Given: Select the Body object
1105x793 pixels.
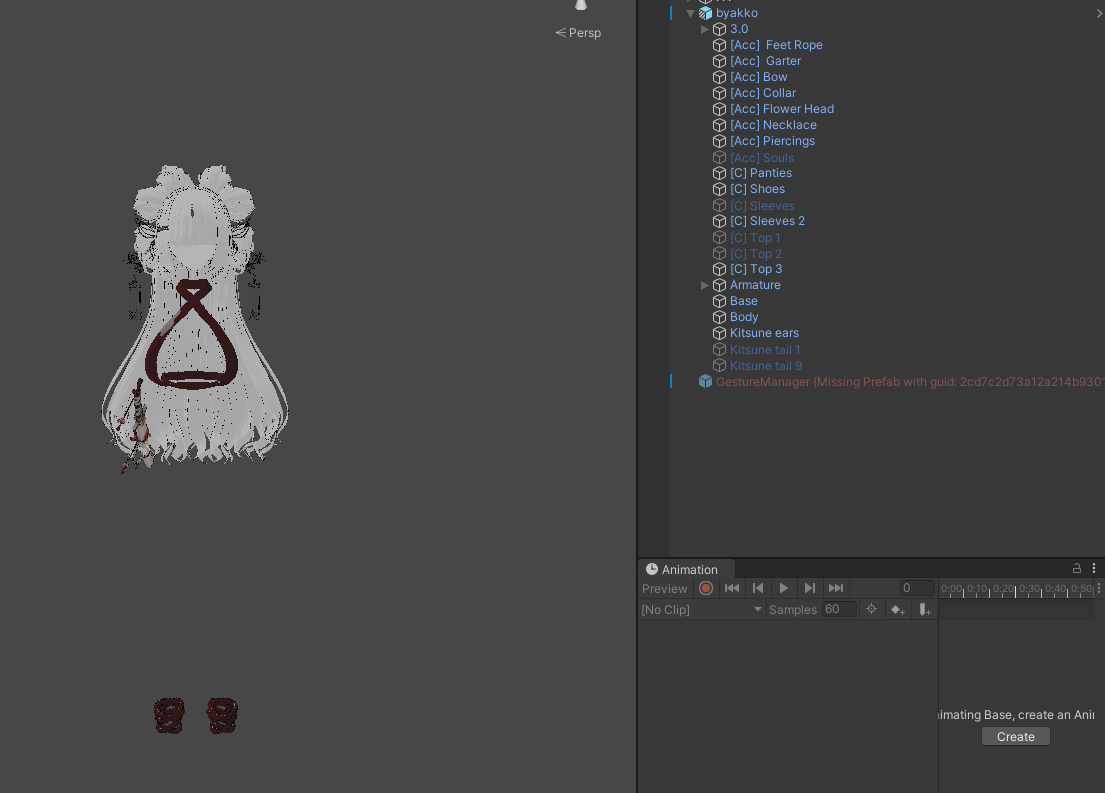Looking at the screenshot, I should click(743, 317).
